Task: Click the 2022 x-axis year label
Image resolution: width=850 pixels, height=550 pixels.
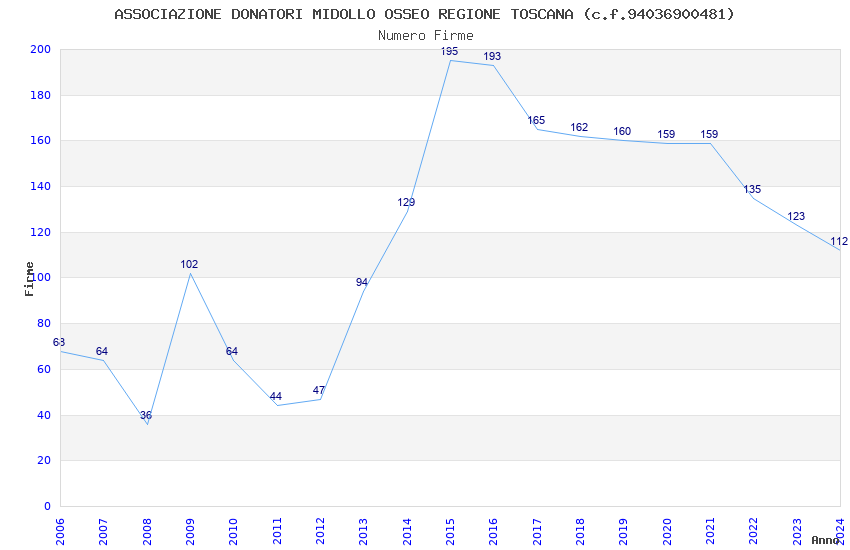Action: click(754, 532)
